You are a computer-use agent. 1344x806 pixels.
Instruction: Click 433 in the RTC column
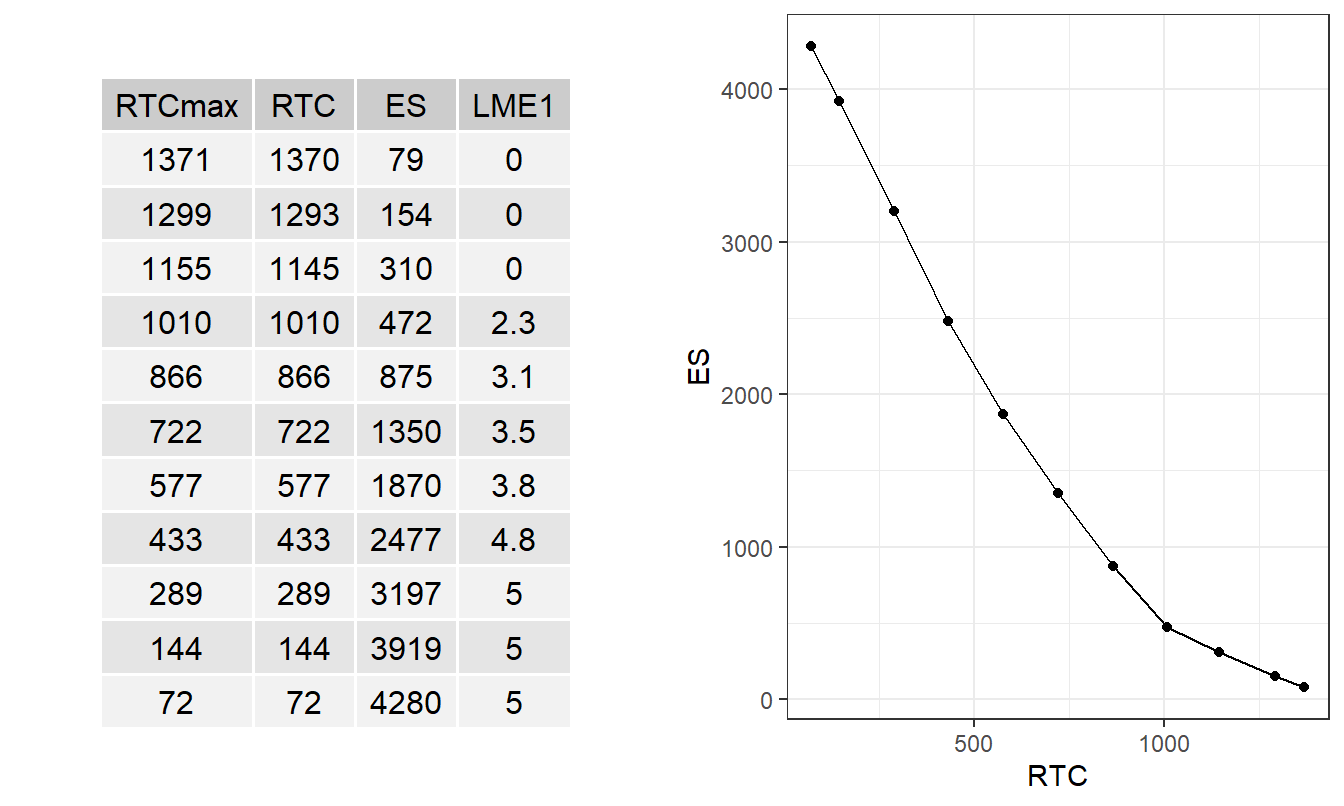click(x=304, y=539)
